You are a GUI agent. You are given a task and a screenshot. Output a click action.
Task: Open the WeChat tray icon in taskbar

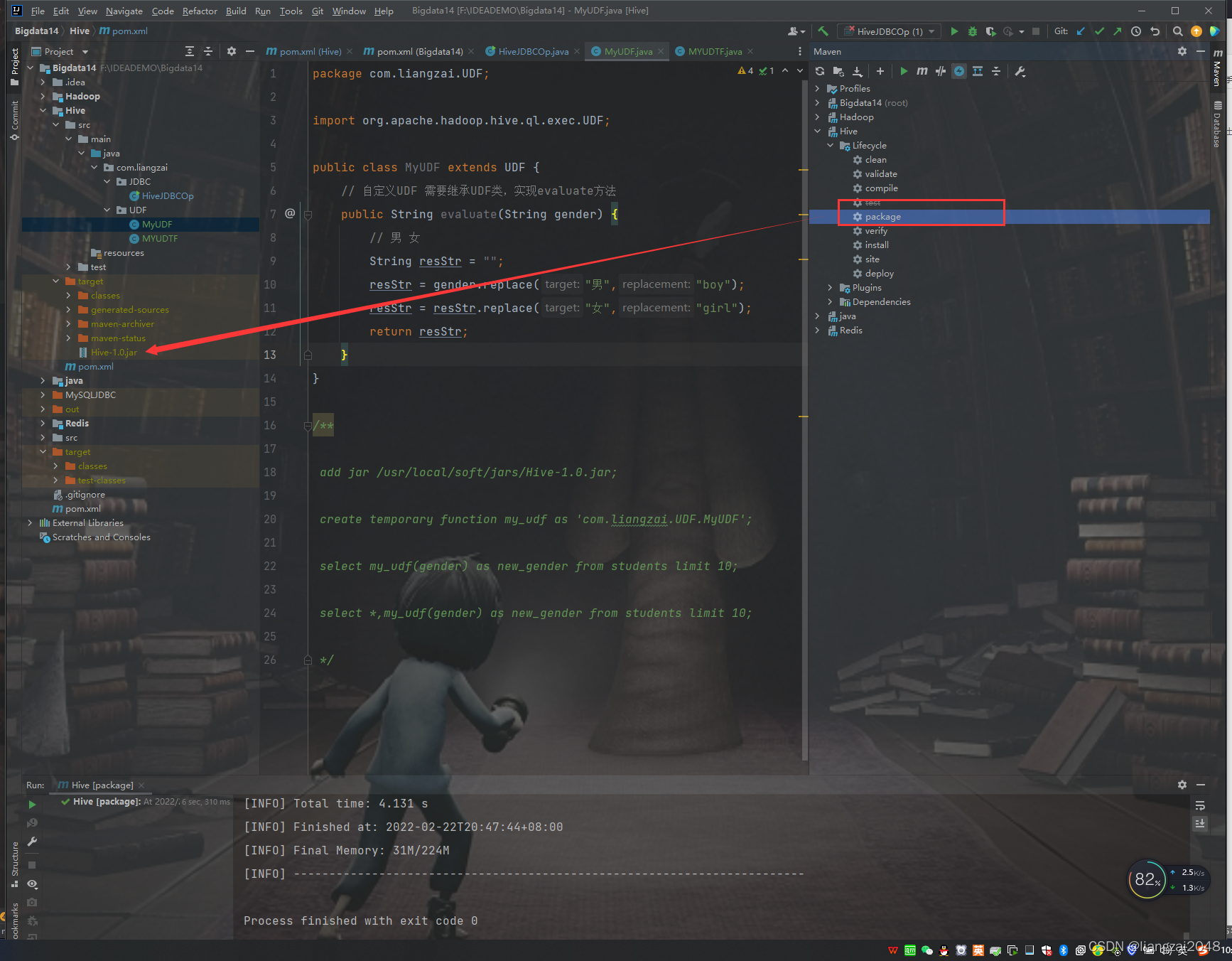point(927,950)
